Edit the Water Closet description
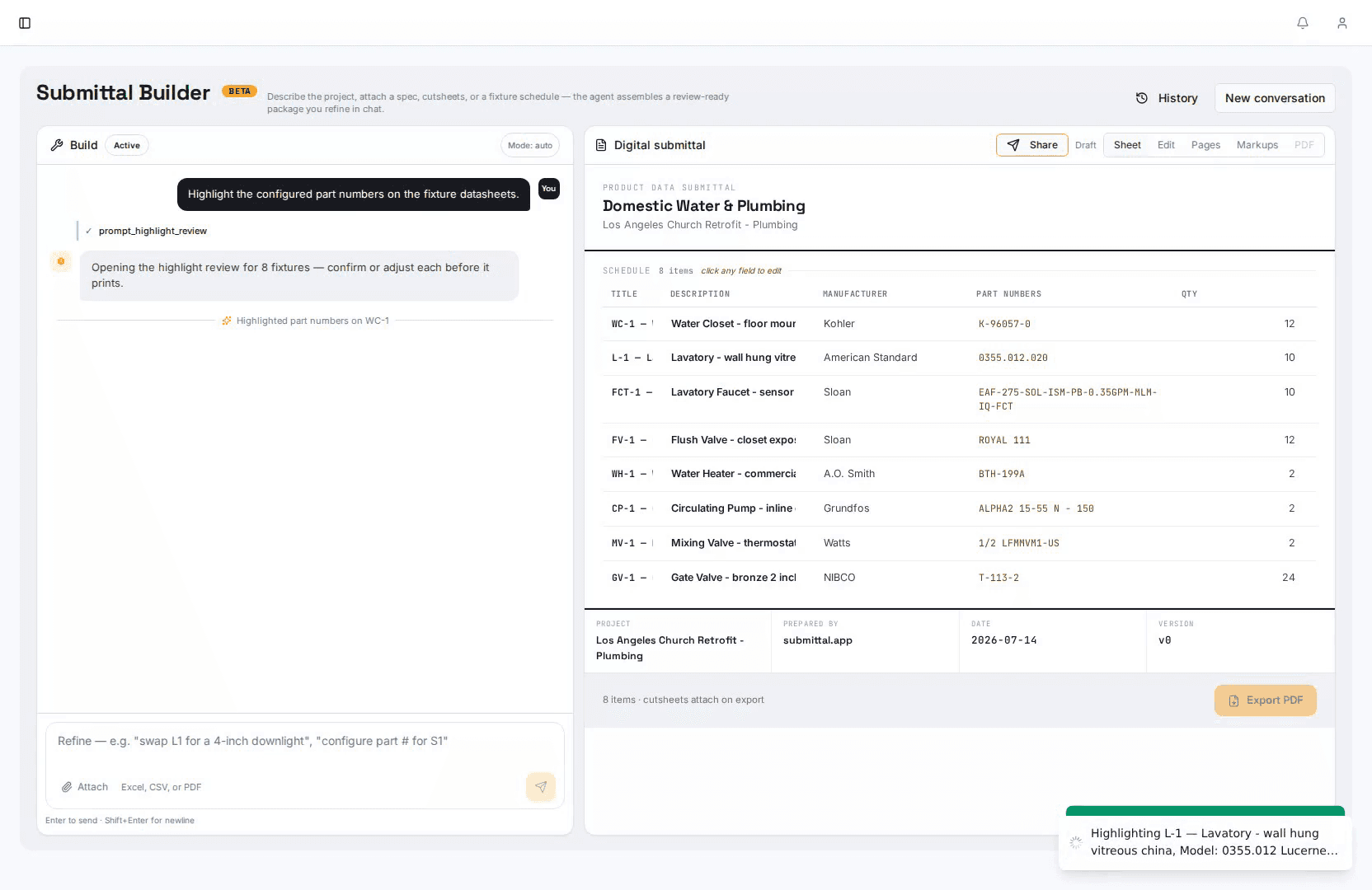Image resolution: width=1372 pixels, height=890 pixels. point(733,324)
